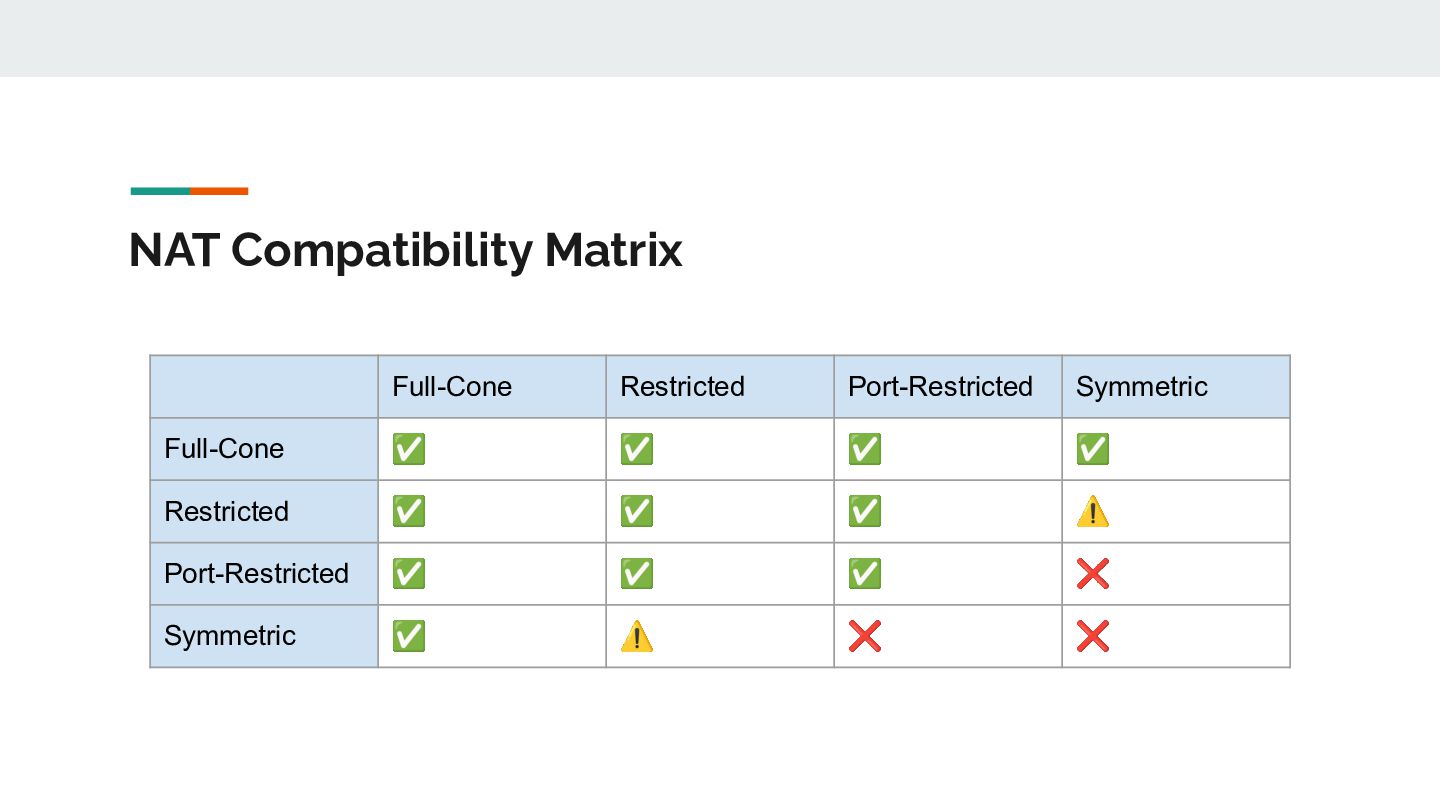Select the NAT Compatibility Matrix title
This screenshot has height=810, width=1440.
(405, 250)
